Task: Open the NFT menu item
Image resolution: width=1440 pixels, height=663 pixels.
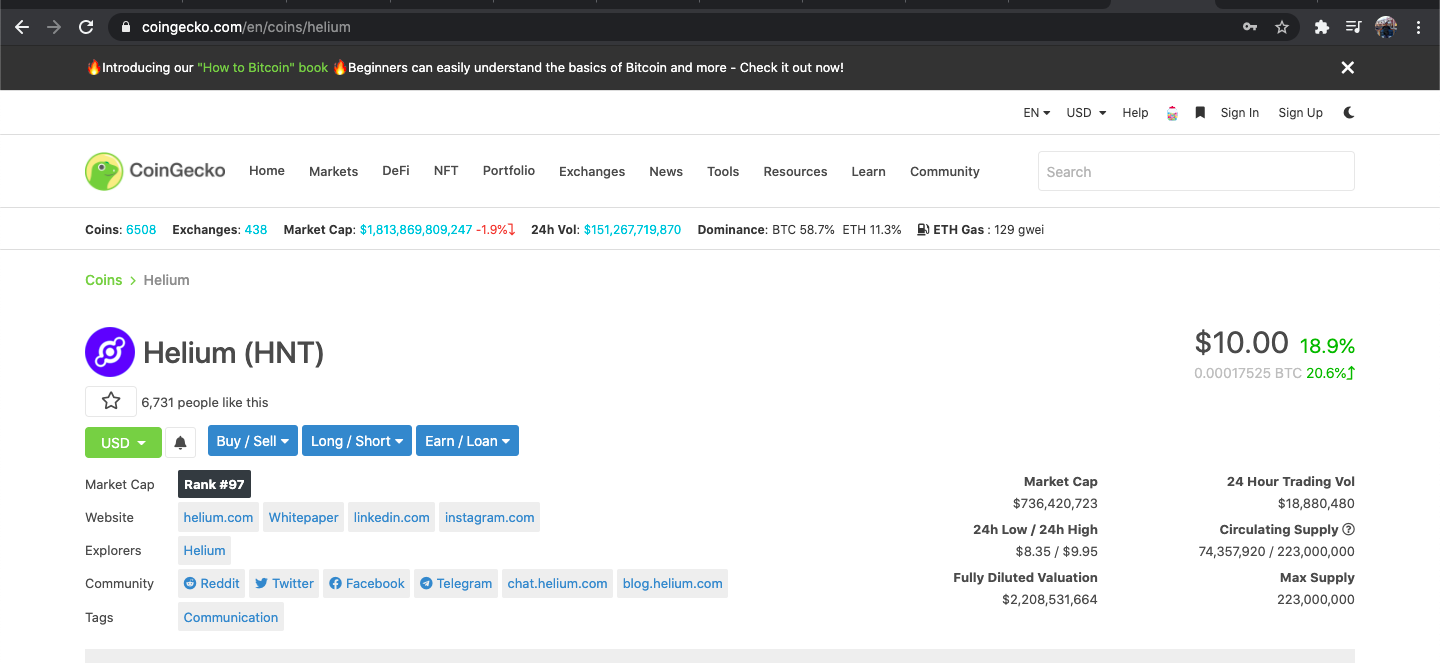Action: (446, 171)
